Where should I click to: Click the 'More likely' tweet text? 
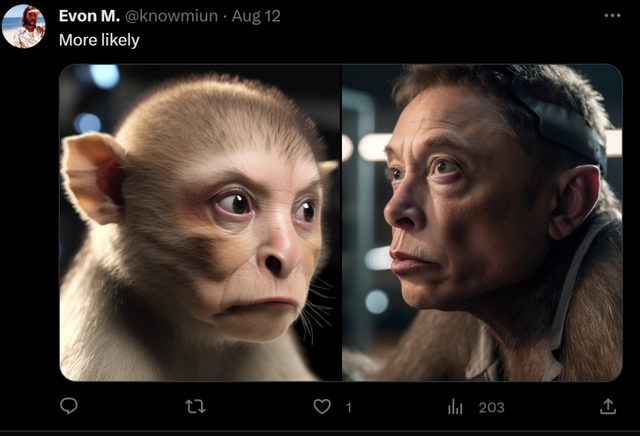click(99, 40)
